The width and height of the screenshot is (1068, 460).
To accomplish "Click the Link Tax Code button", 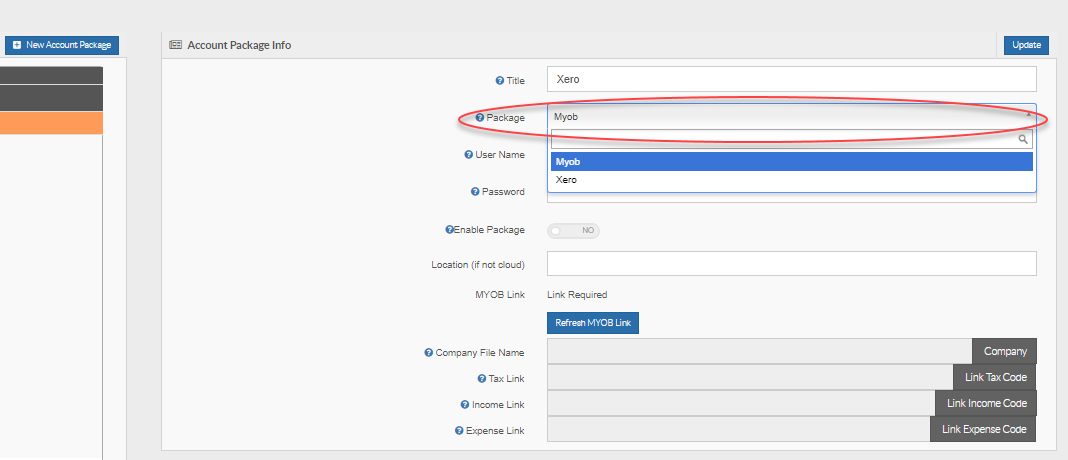I will [x=995, y=378].
